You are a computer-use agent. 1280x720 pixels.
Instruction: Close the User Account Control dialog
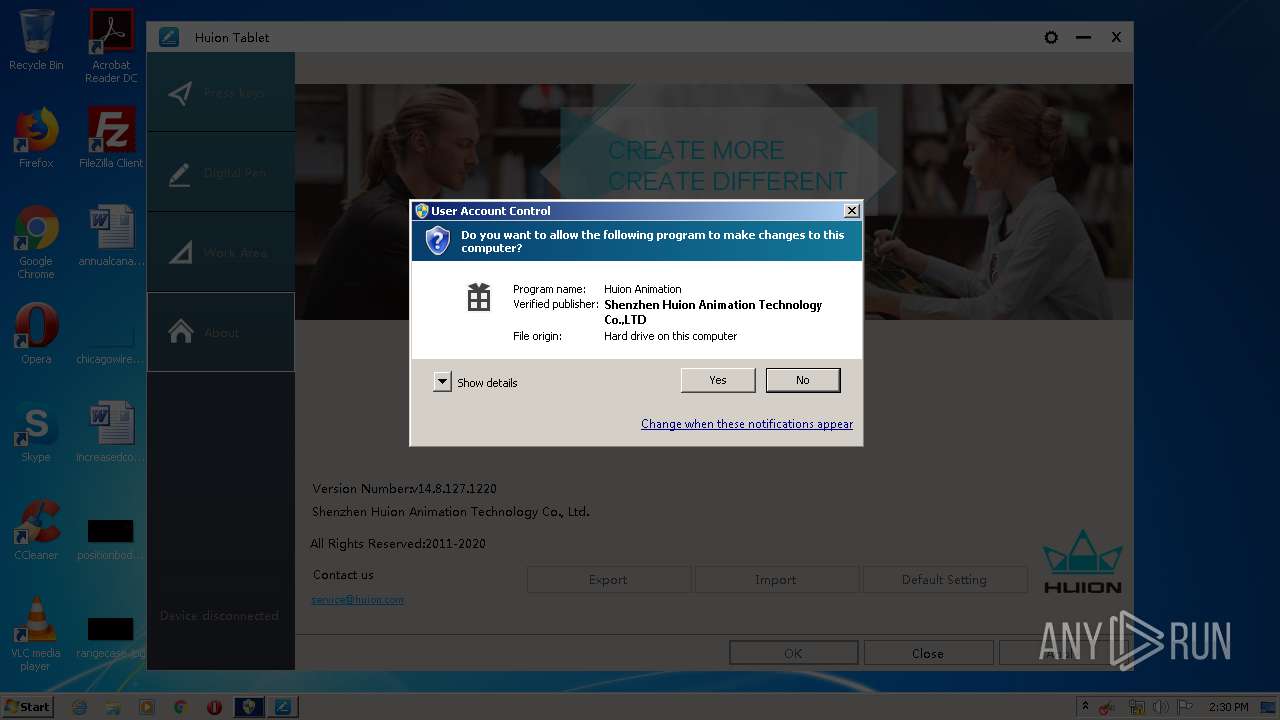point(851,211)
